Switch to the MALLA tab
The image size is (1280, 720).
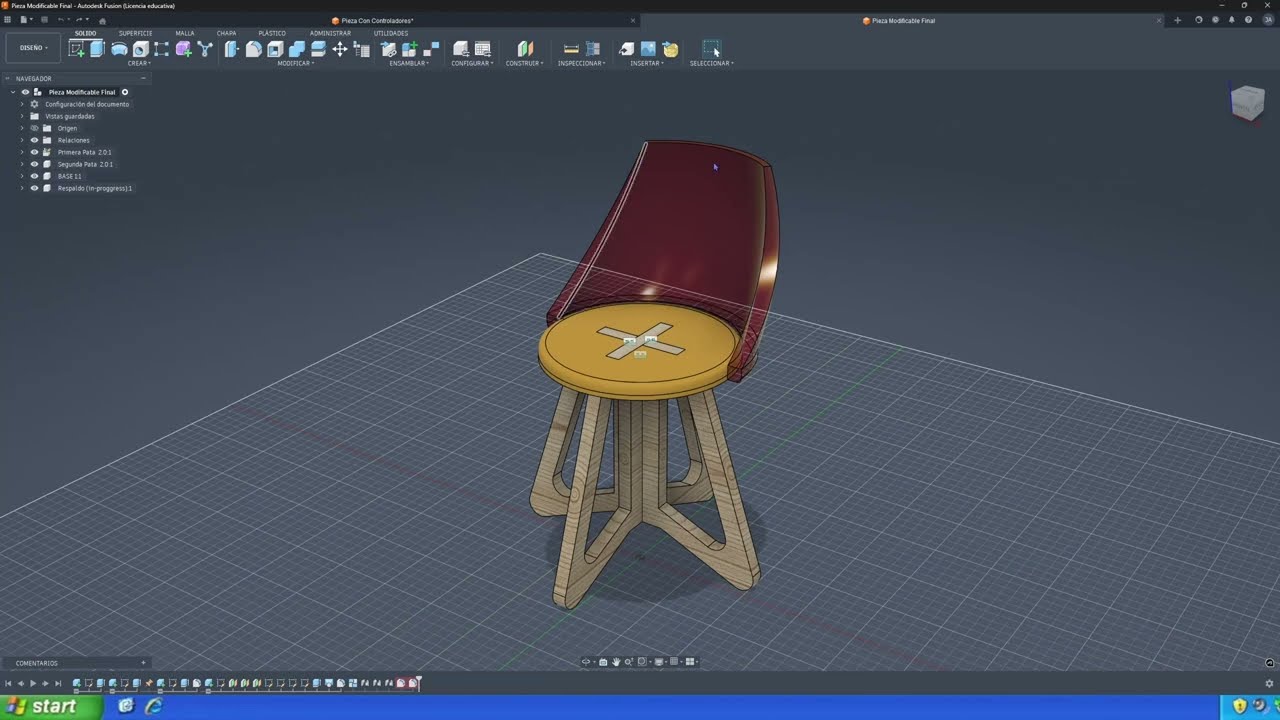coord(185,33)
